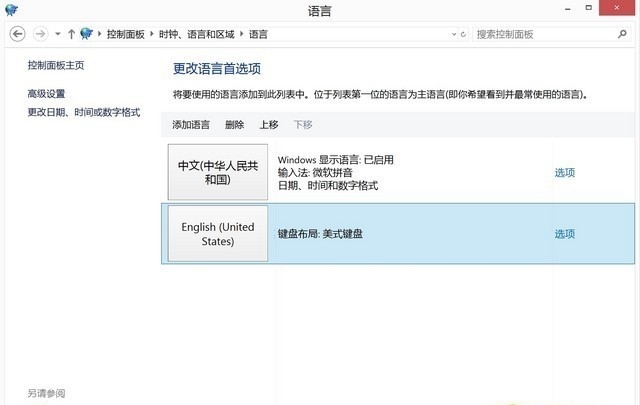Click the 输入法: 微软拼音 text
The width and height of the screenshot is (640, 405).
click(315, 173)
